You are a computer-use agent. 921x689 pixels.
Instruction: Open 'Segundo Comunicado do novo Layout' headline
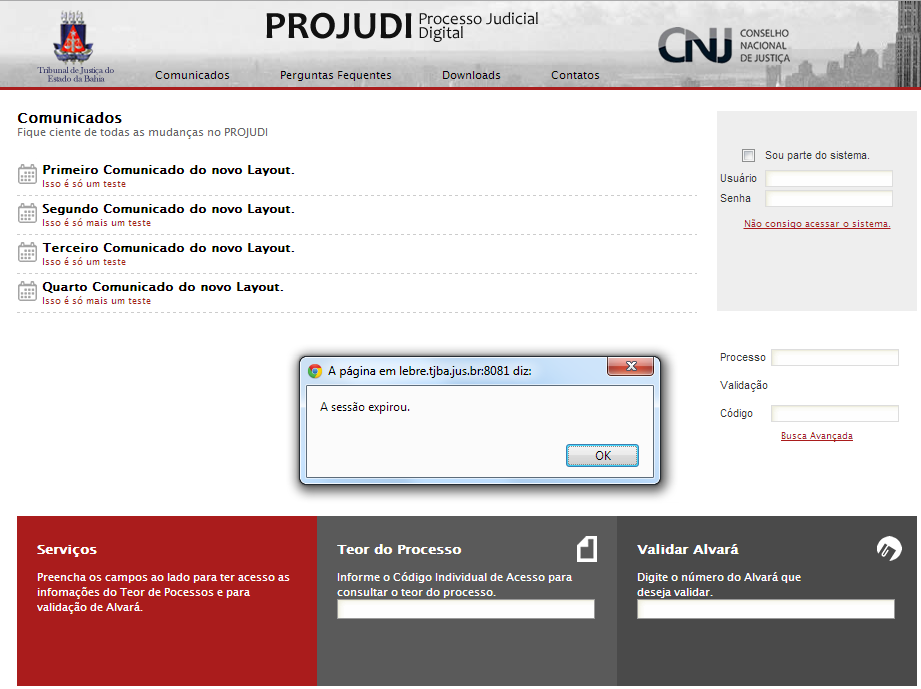[x=169, y=209]
